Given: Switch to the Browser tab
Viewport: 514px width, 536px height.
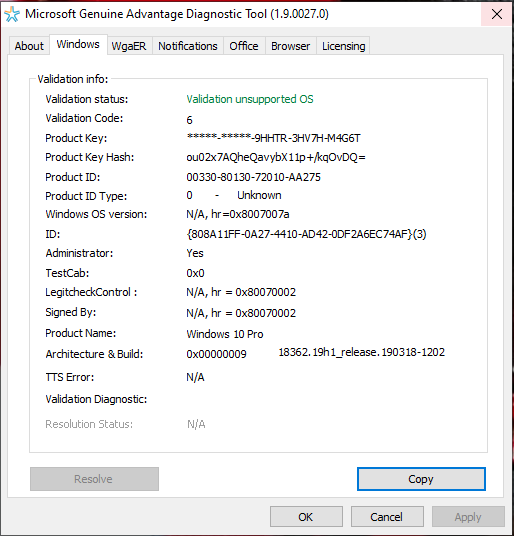Looking at the screenshot, I should (x=290, y=46).
